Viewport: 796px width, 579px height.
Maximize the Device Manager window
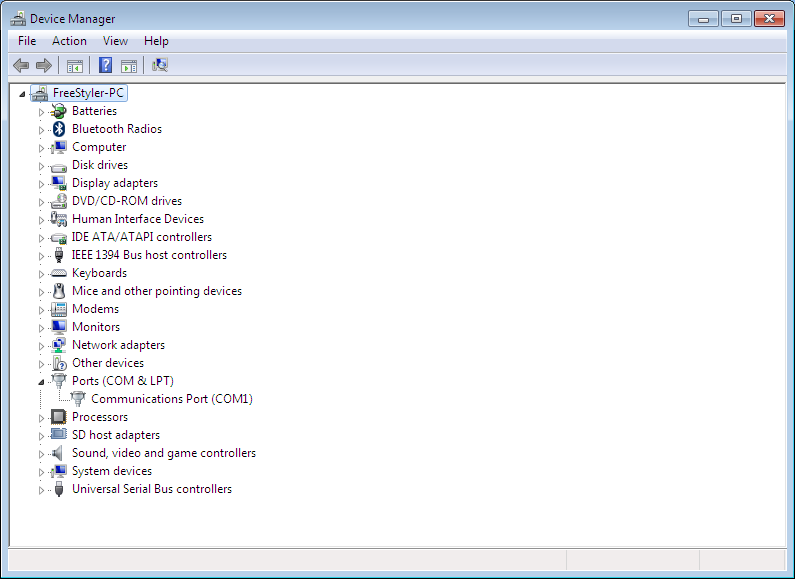coord(736,19)
